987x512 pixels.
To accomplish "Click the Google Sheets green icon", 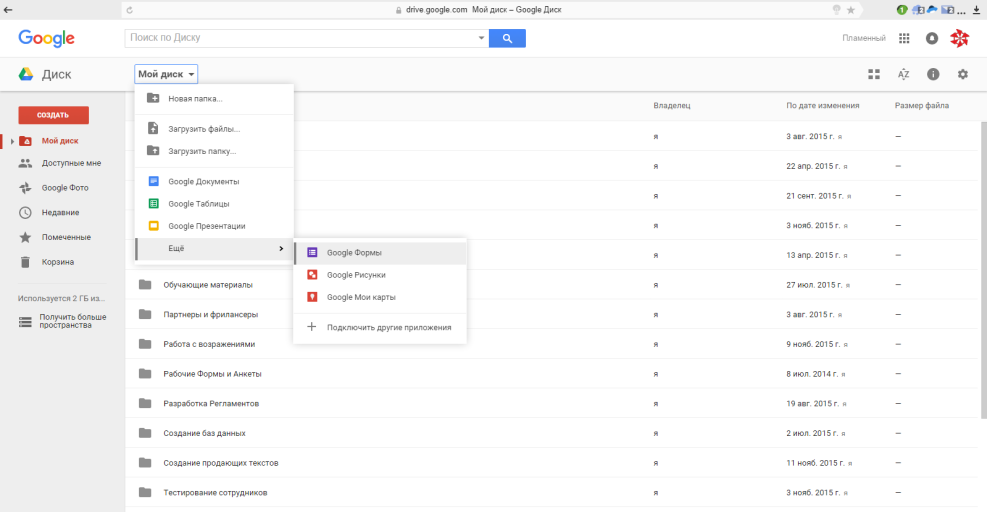I will point(154,203).
